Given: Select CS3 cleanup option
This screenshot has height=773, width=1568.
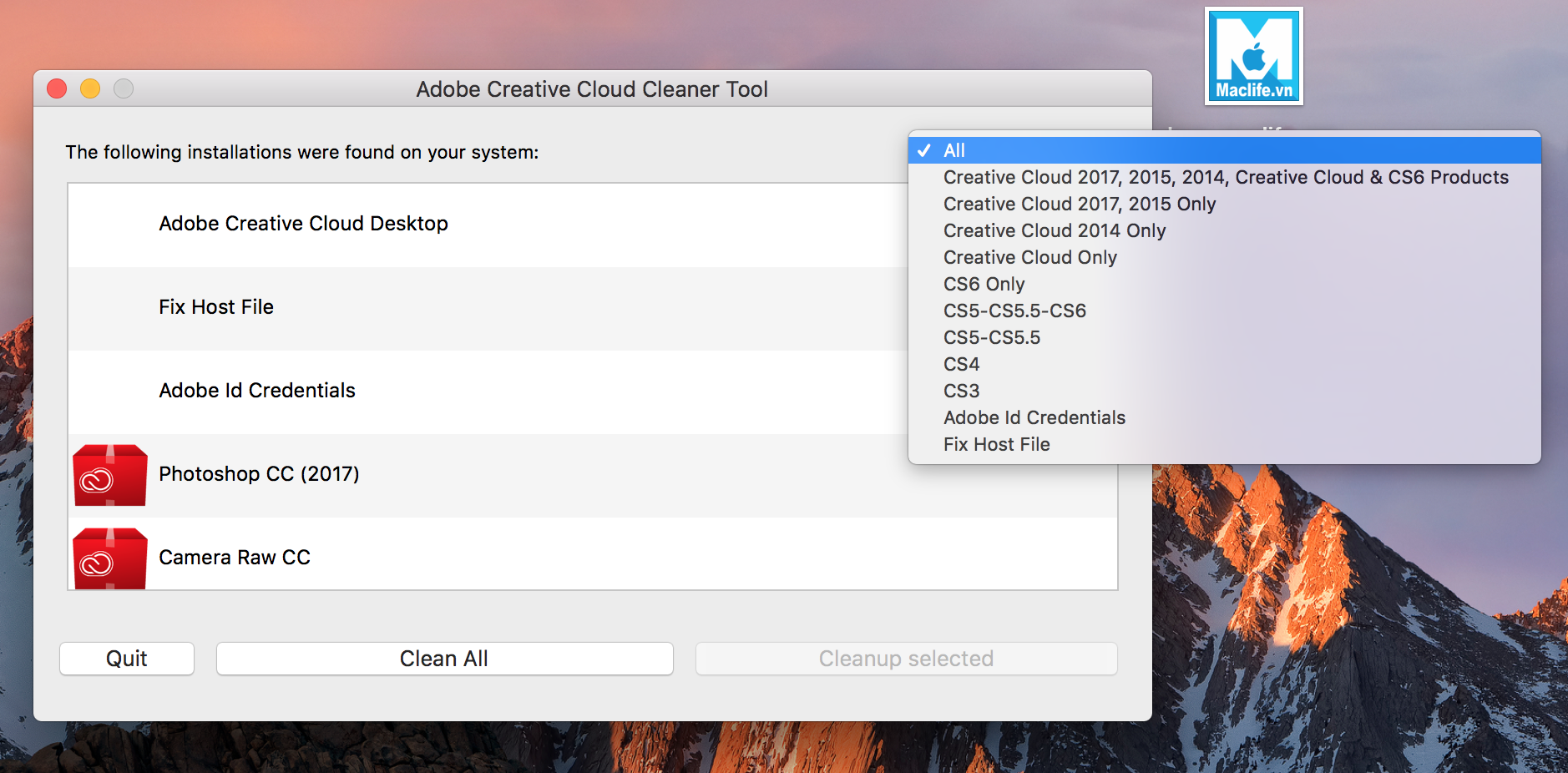Looking at the screenshot, I should 961,391.
